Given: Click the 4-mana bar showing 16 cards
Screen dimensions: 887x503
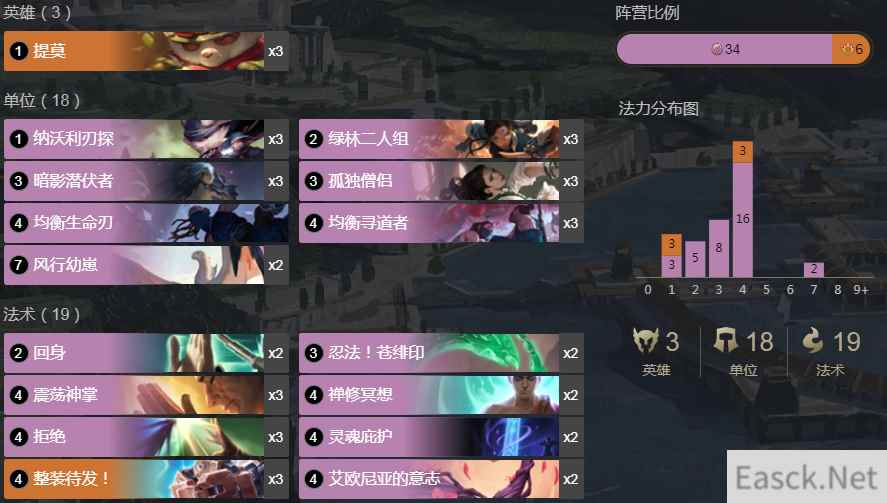Looking at the screenshot, I should (743, 220).
